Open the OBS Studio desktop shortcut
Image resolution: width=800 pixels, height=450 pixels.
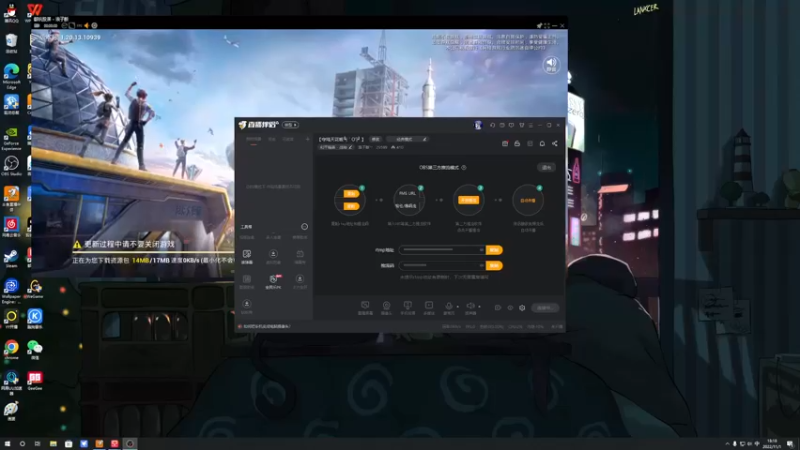pyautogui.click(x=11, y=166)
